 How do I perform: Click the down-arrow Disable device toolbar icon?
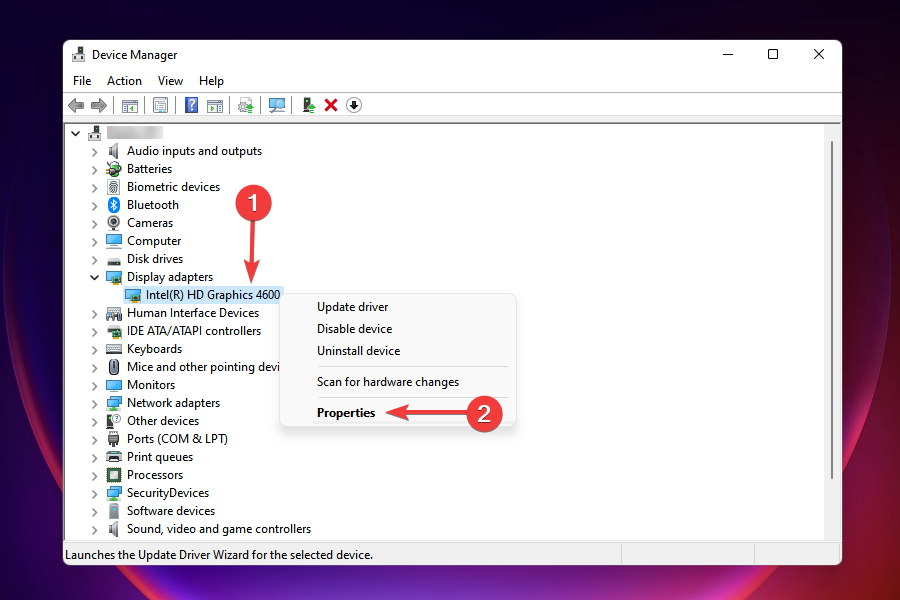click(x=354, y=105)
